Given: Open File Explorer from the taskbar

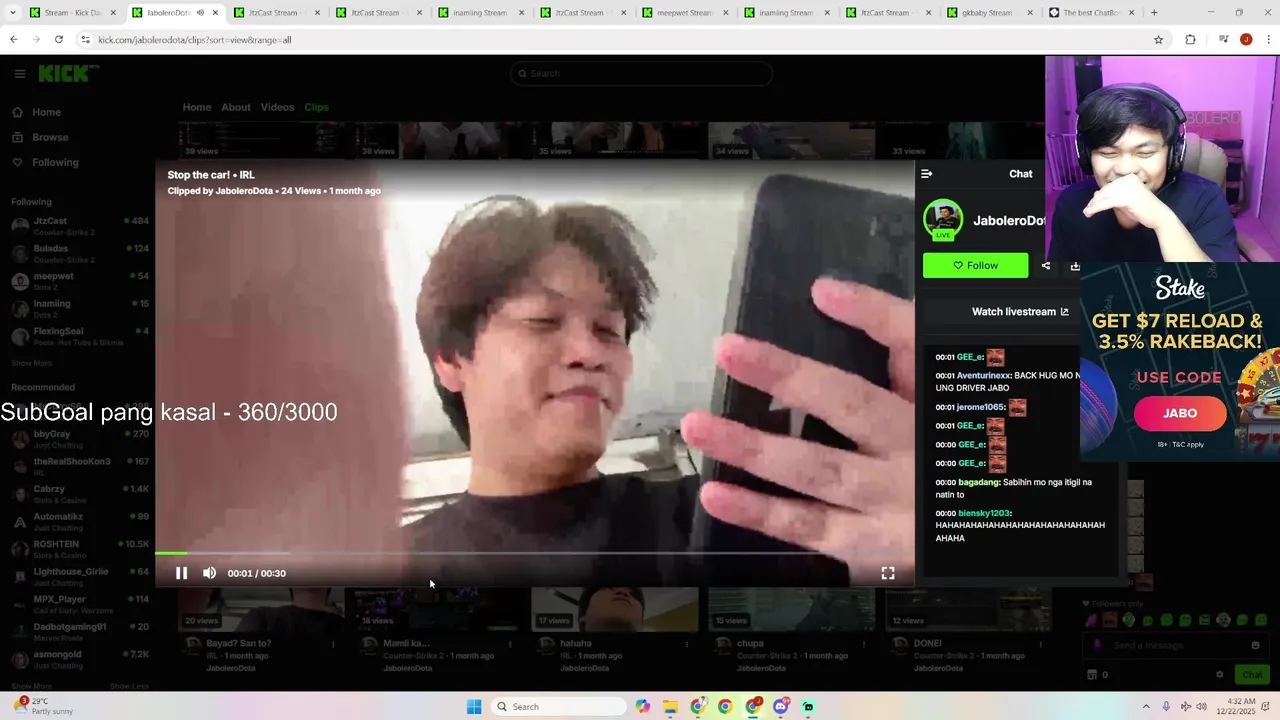Looking at the screenshot, I should point(670,707).
